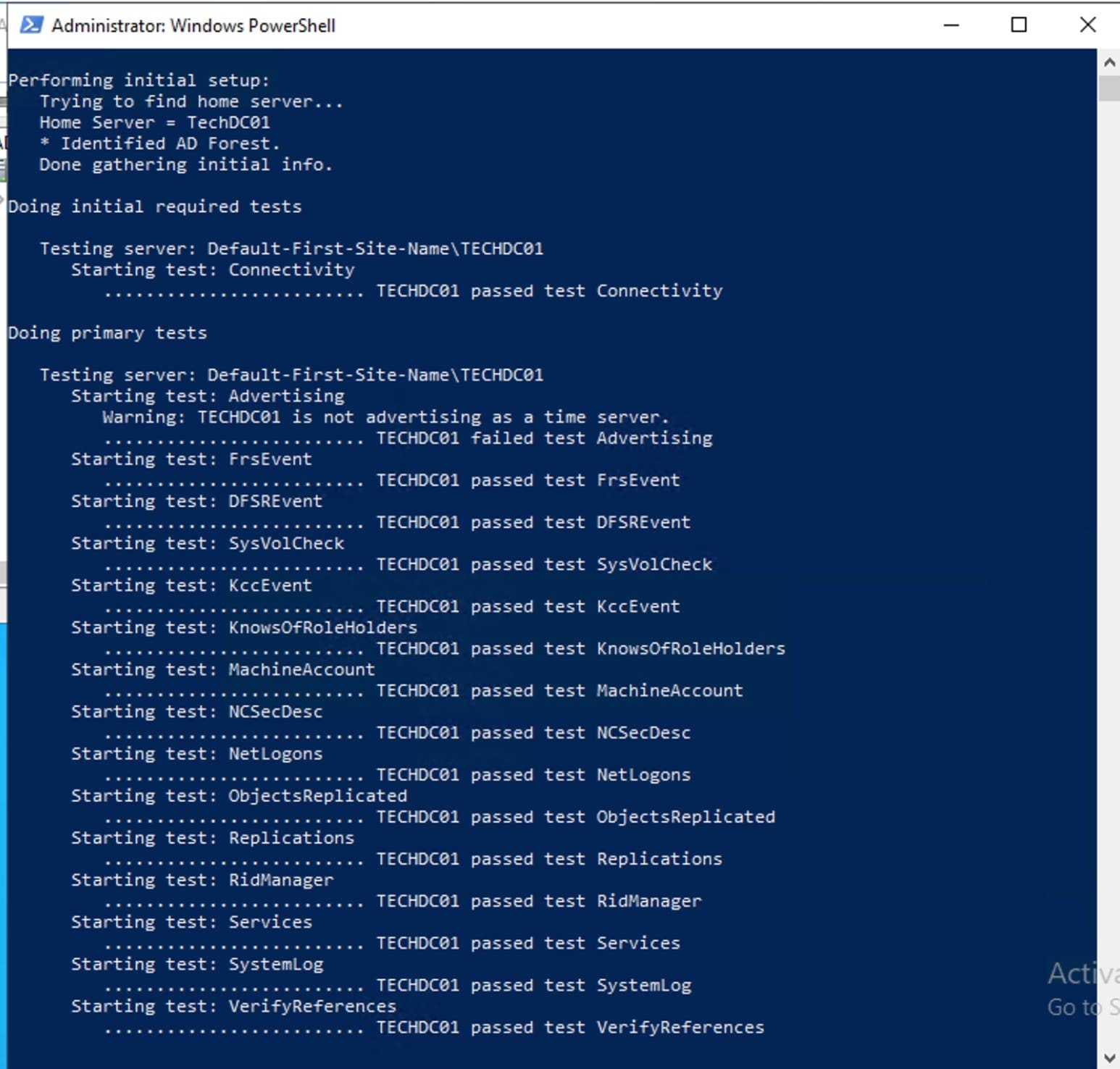Click 'passed test VerifyReferences' result text
The image size is (1120, 1069).
(570, 1027)
